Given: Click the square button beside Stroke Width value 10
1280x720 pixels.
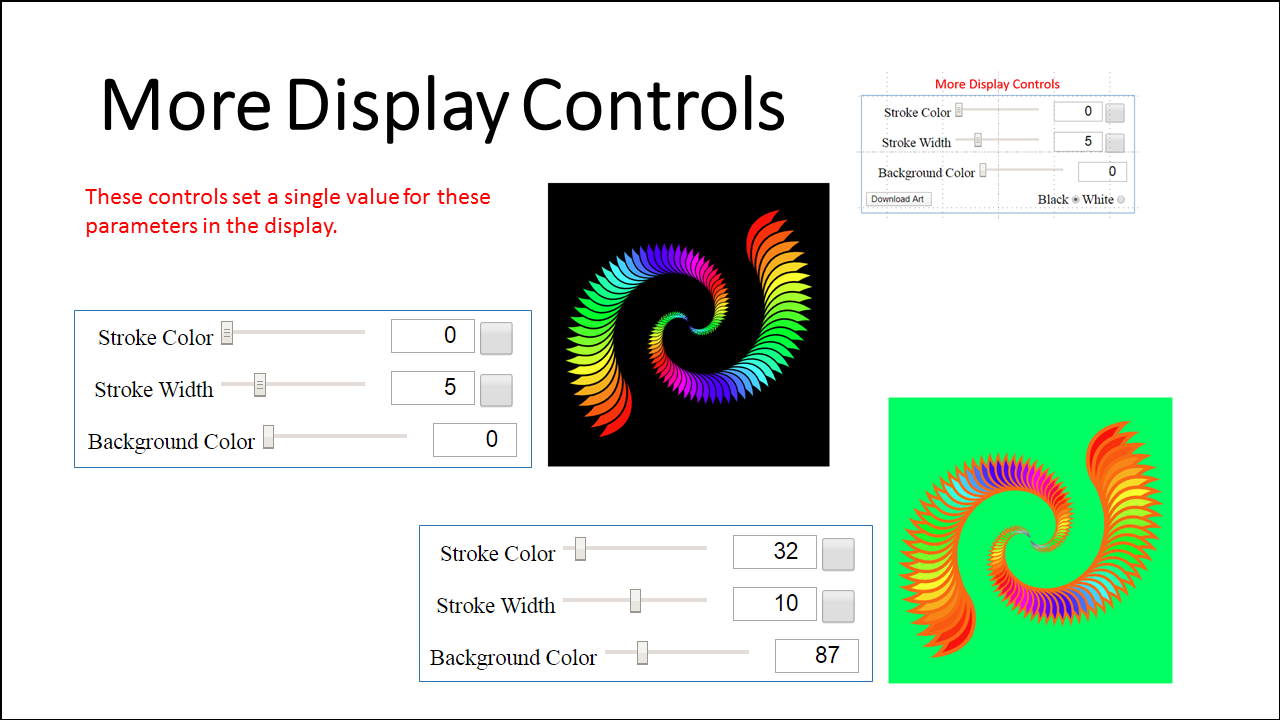Looking at the screenshot, I should point(838,606).
